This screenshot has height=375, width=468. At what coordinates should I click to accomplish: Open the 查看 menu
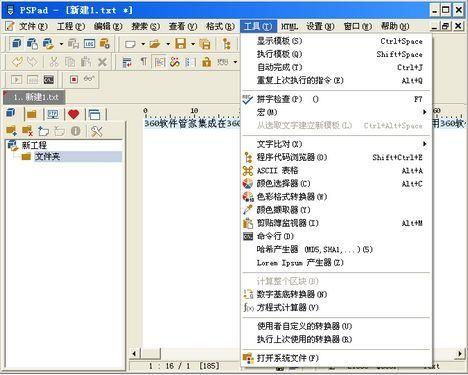183,26
